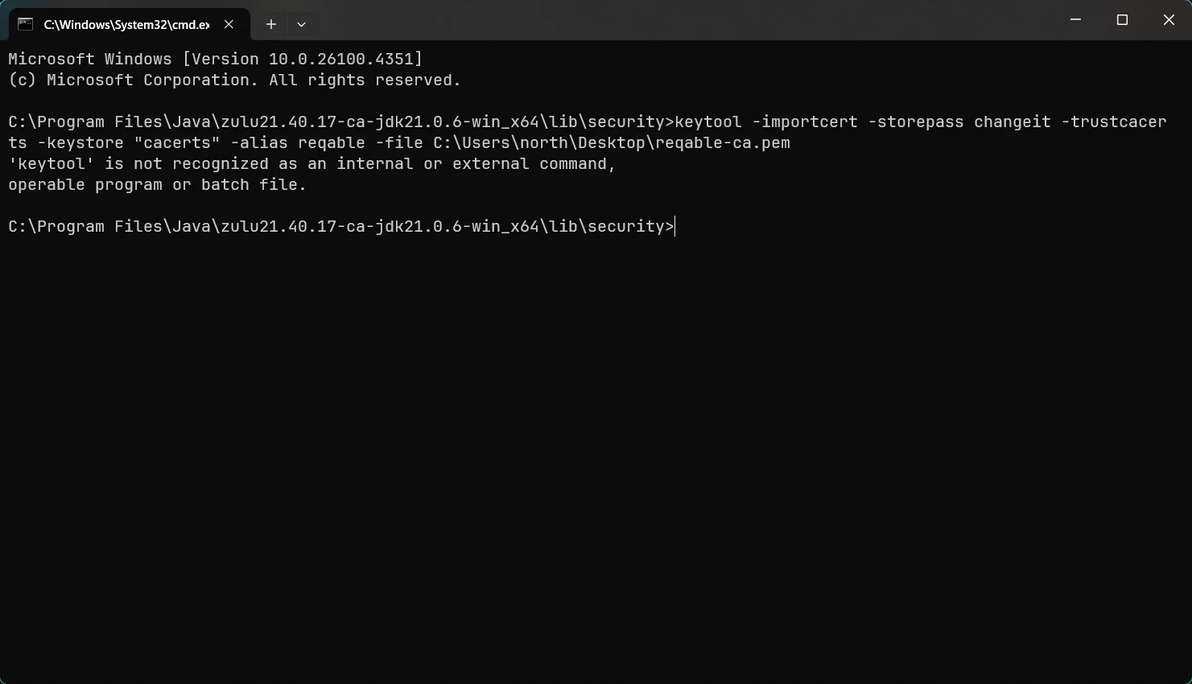This screenshot has height=684, width=1192.
Task: Click the quoted "cacerts" keystore name
Action: 176,143
